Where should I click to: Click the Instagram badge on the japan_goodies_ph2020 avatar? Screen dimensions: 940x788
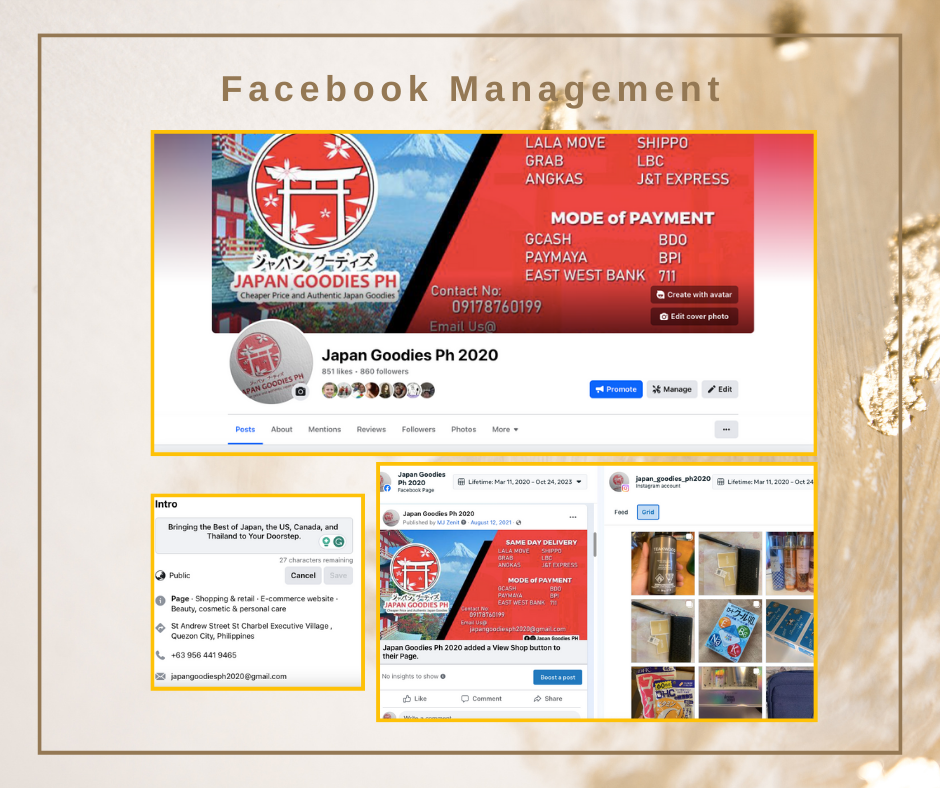point(625,488)
